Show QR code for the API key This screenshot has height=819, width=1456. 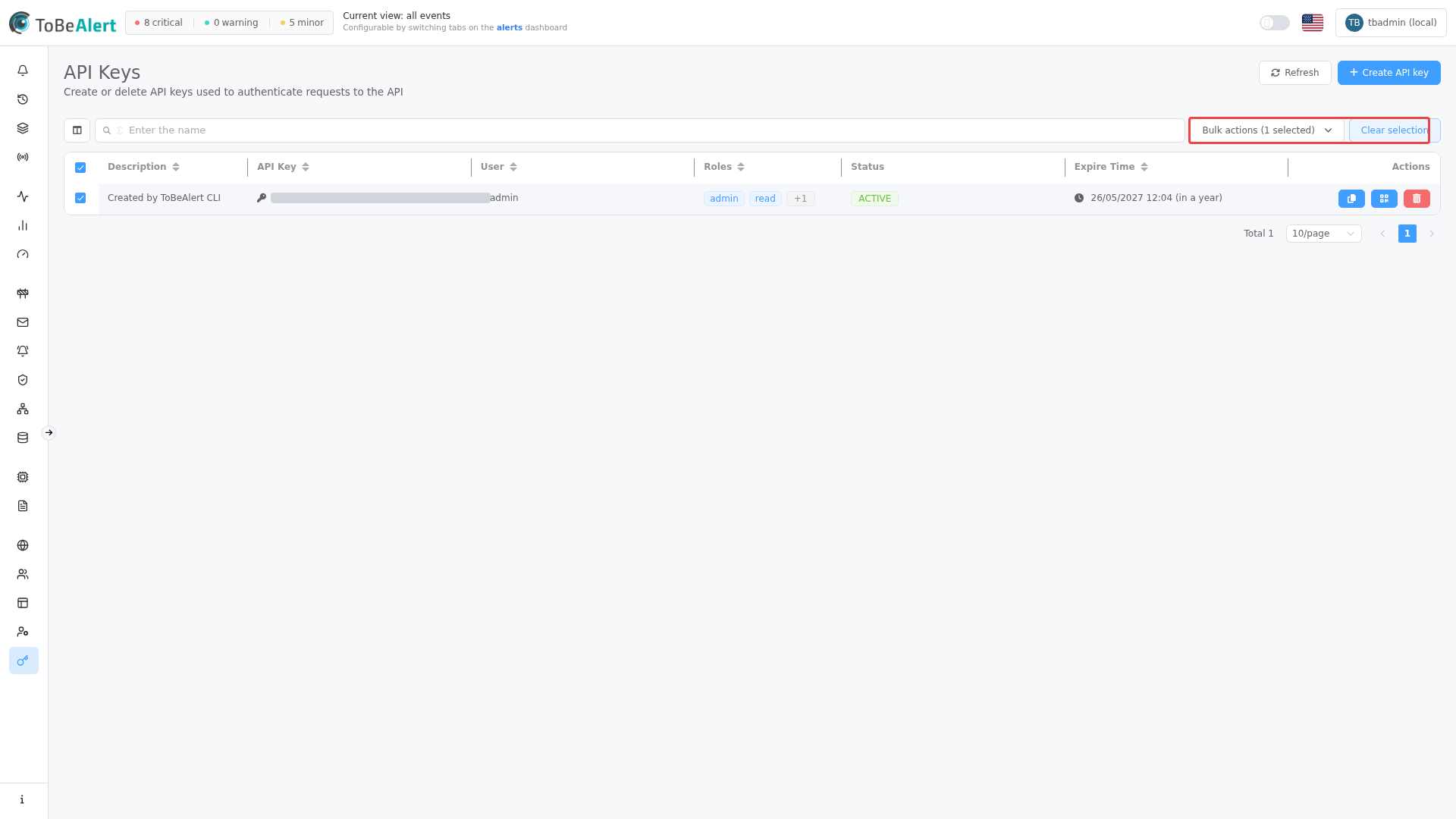pyautogui.click(x=1384, y=199)
